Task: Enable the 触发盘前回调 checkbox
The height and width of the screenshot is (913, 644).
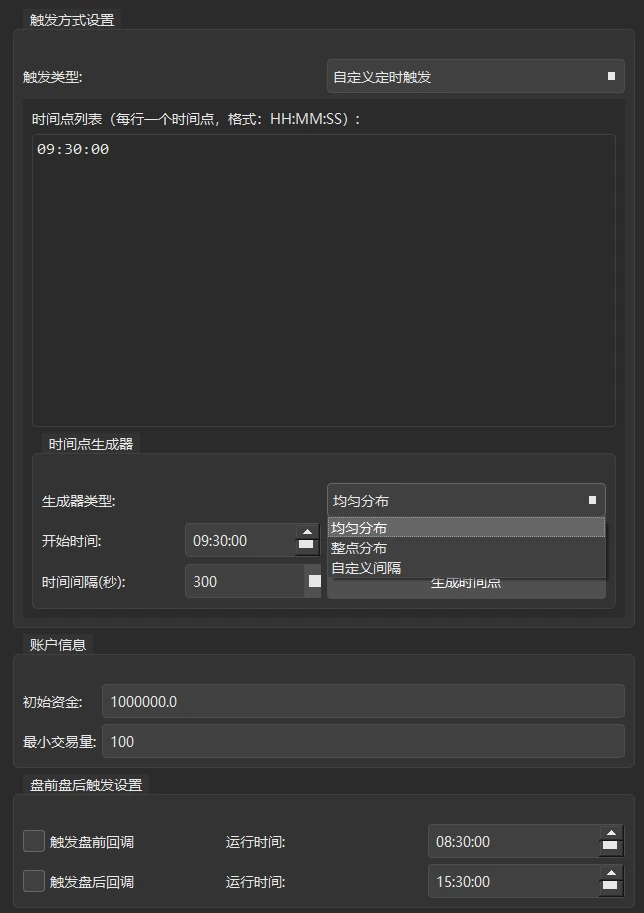Action: (34, 841)
